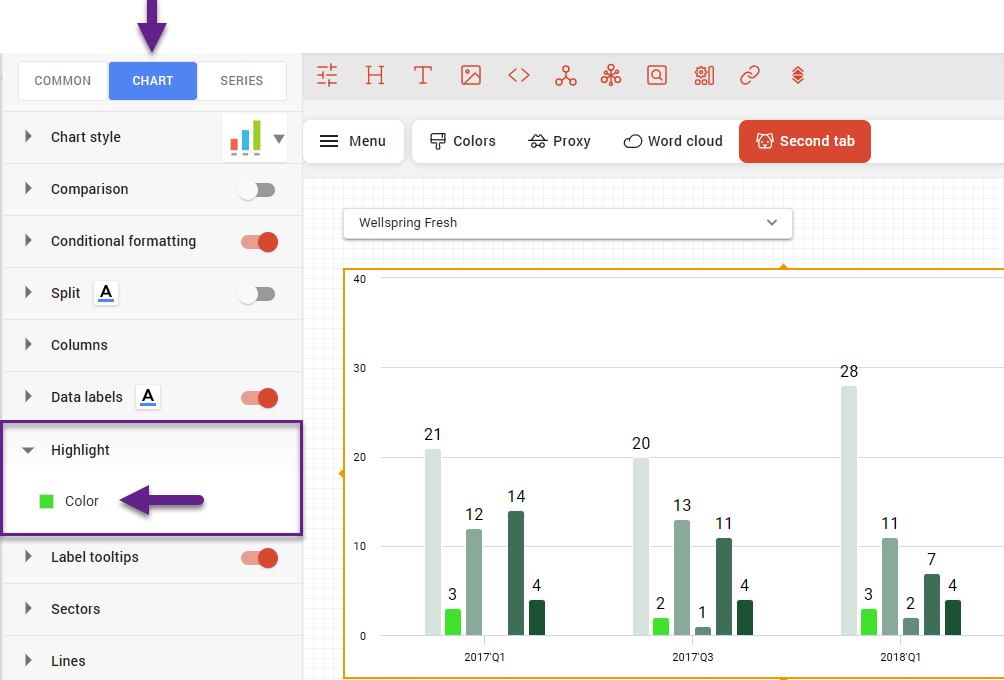Click the stacked layers icon
The image size is (1004, 680).
click(797, 75)
